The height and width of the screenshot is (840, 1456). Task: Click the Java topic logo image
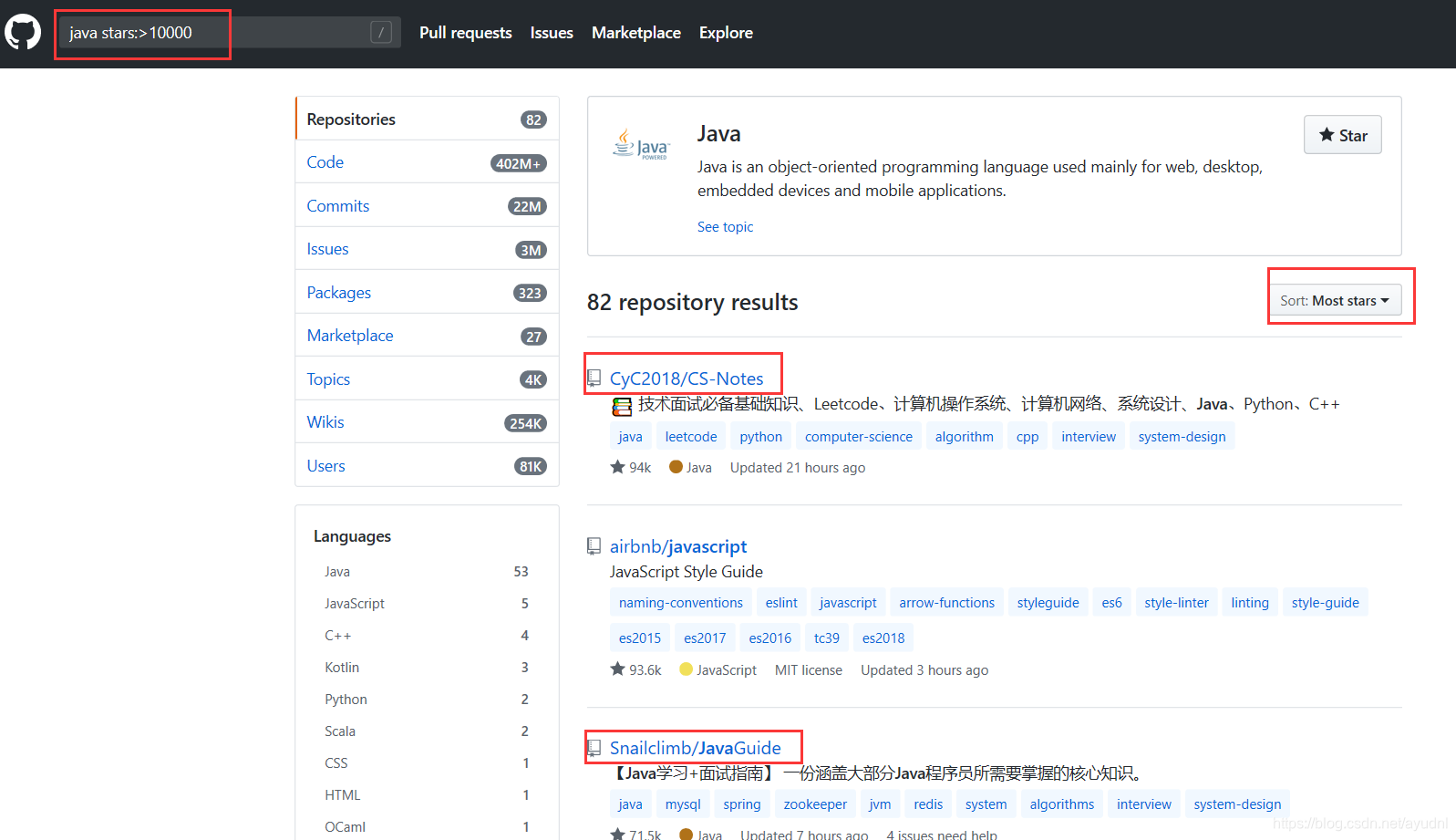tap(641, 144)
